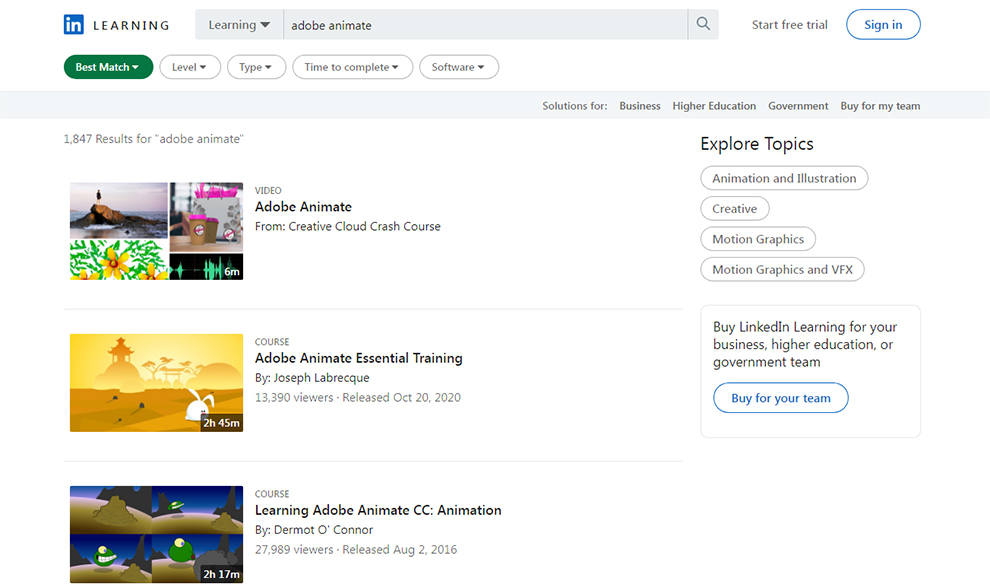This screenshot has height=584, width=990.
Task: Select the Creative topic chip
Action: point(734,208)
